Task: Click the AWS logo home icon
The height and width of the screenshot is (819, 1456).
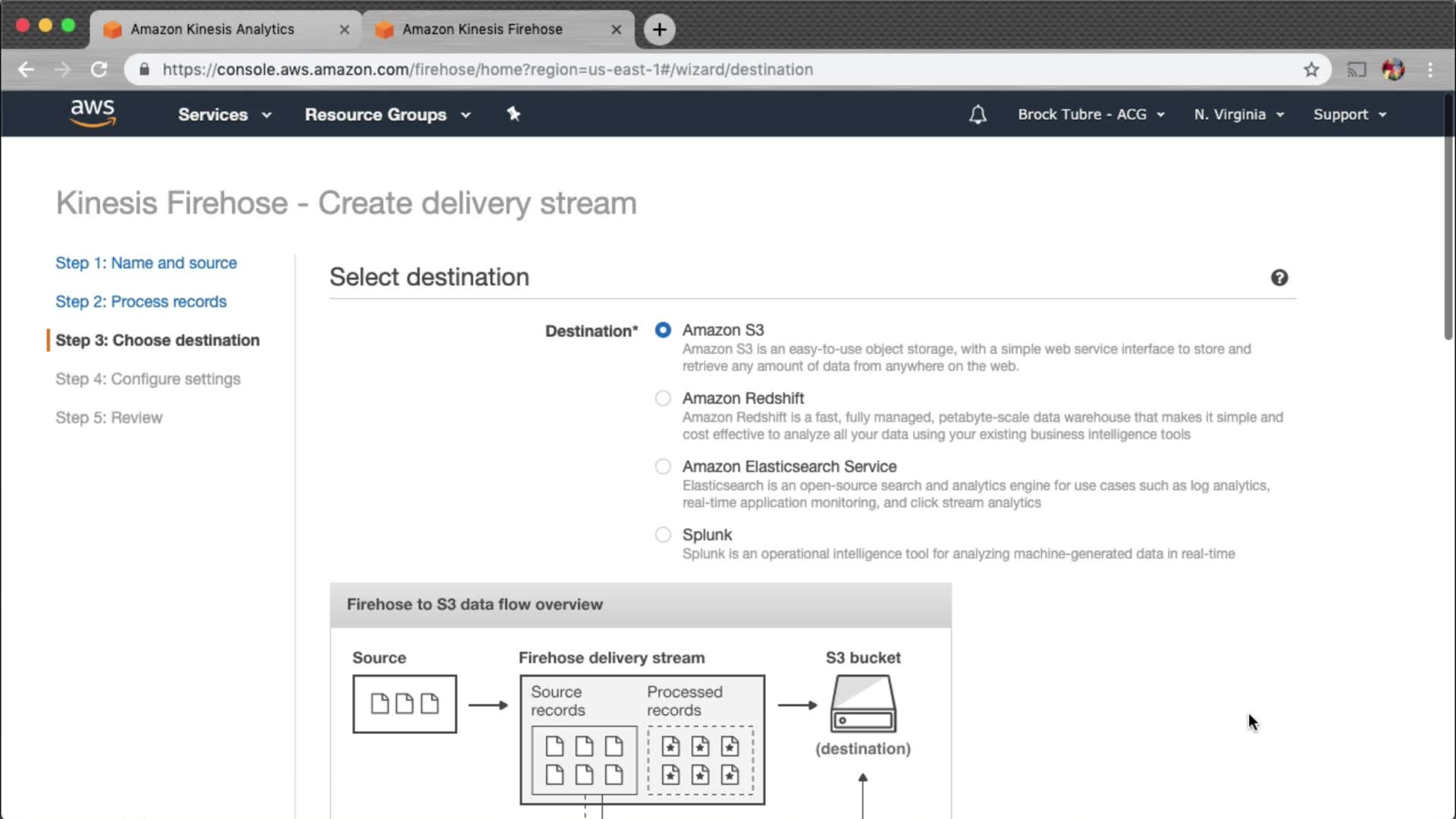Action: [93, 114]
